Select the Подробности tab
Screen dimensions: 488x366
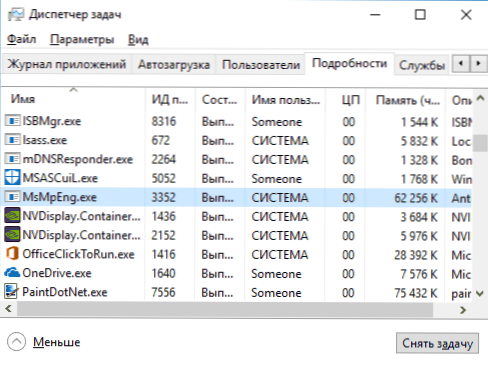349,63
